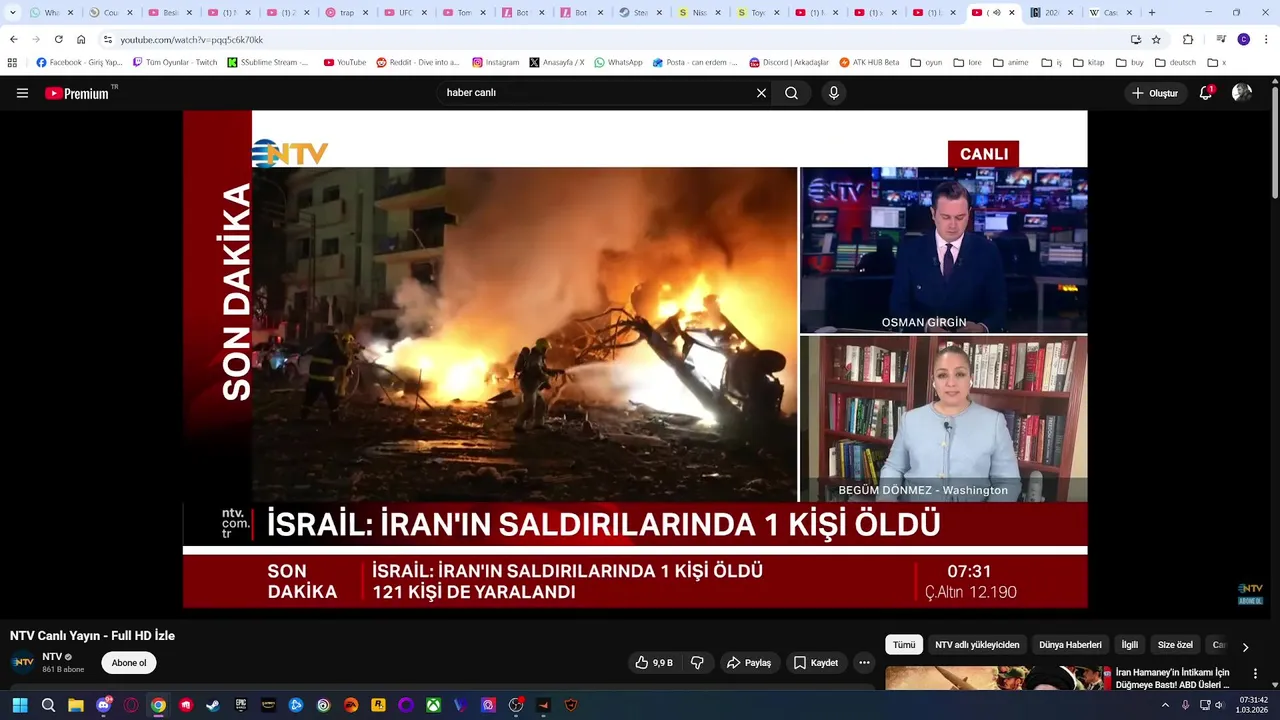Select 'NTV adlı yükleyiciden' chip

(977, 645)
